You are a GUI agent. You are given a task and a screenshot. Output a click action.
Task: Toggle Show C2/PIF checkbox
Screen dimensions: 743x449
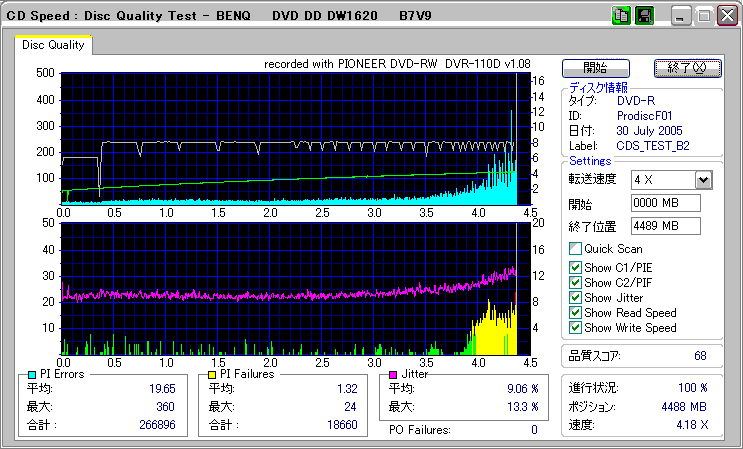pos(575,282)
